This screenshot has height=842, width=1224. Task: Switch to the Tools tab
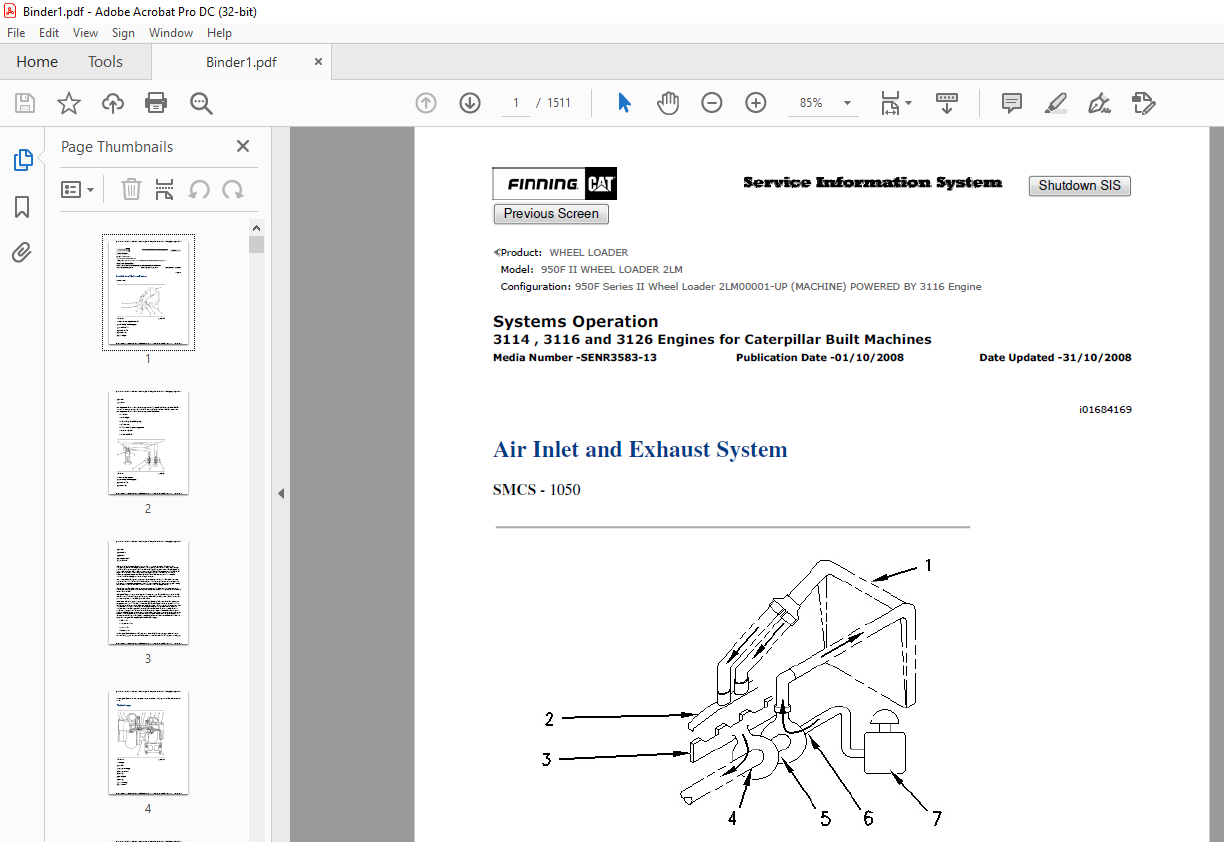105,62
